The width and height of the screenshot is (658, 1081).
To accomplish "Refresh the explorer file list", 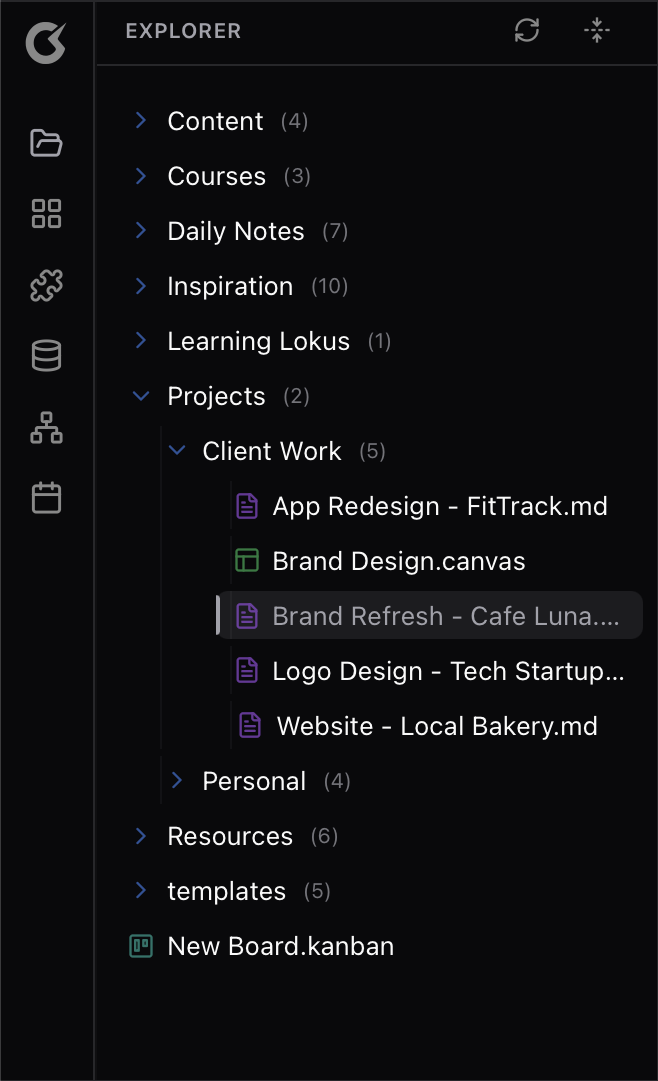I will click(527, 31).
